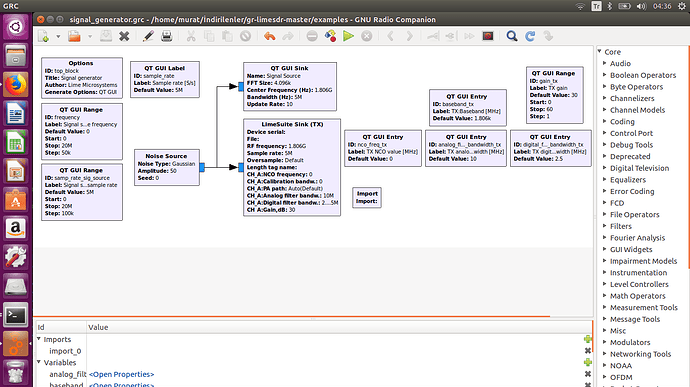Select Modulators category

pyautogui.click(x=630, y=342)
